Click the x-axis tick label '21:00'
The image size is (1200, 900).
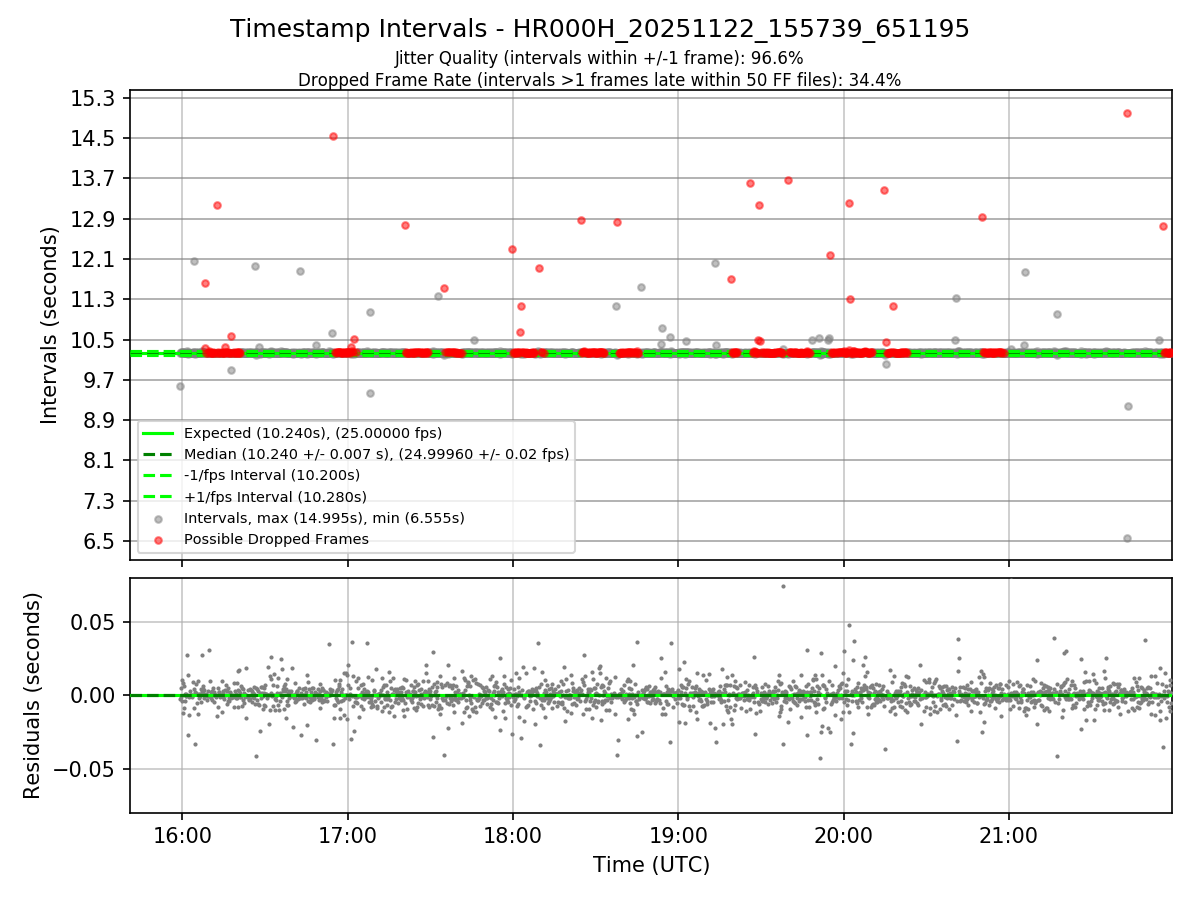coord(1009,835)
